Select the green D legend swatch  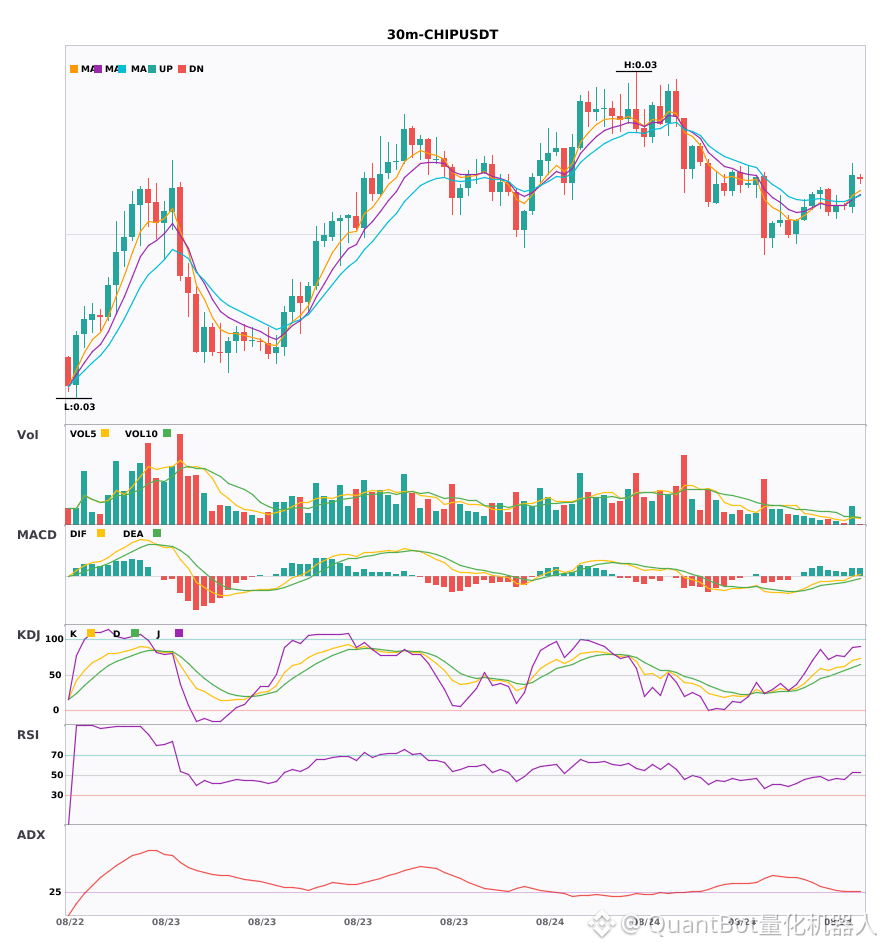(134, 633)
